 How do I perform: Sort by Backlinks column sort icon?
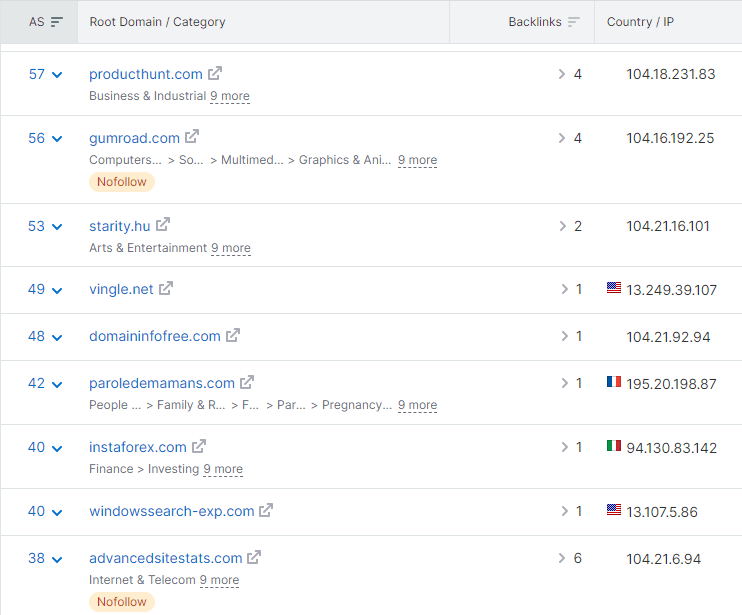point(574,22)
